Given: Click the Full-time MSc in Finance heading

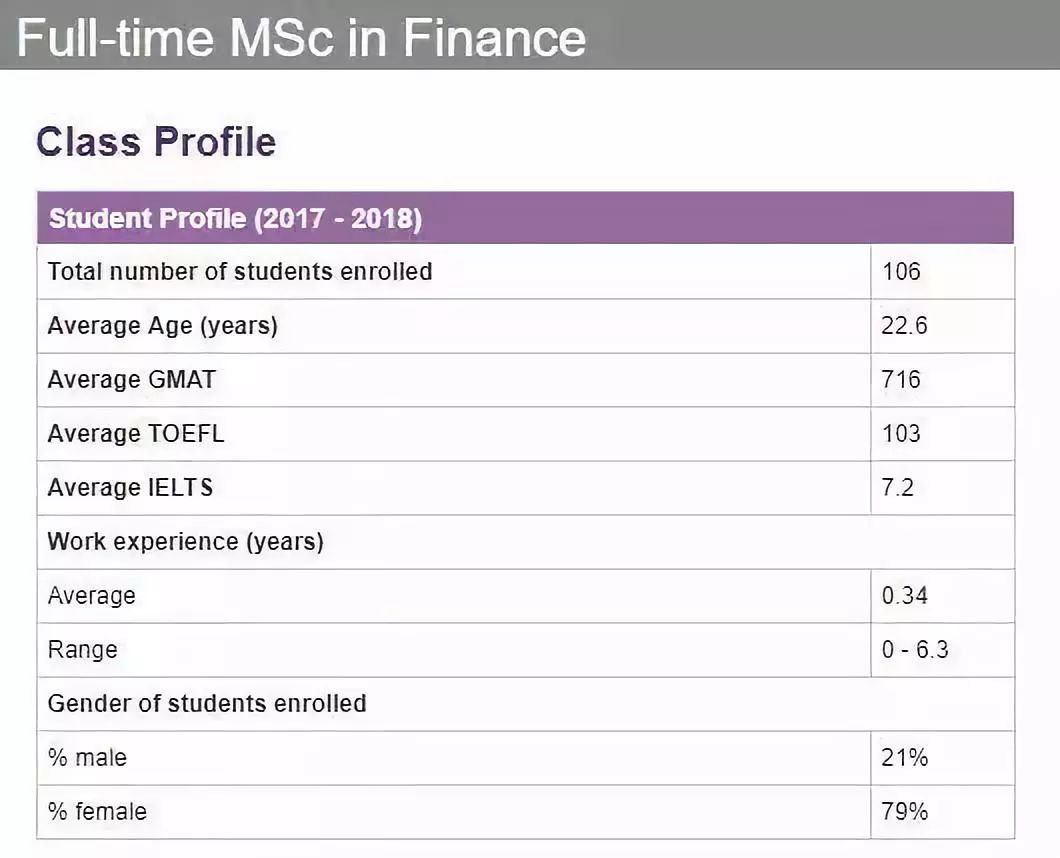Looking at the screenshot, I should [x=301, y=38].
